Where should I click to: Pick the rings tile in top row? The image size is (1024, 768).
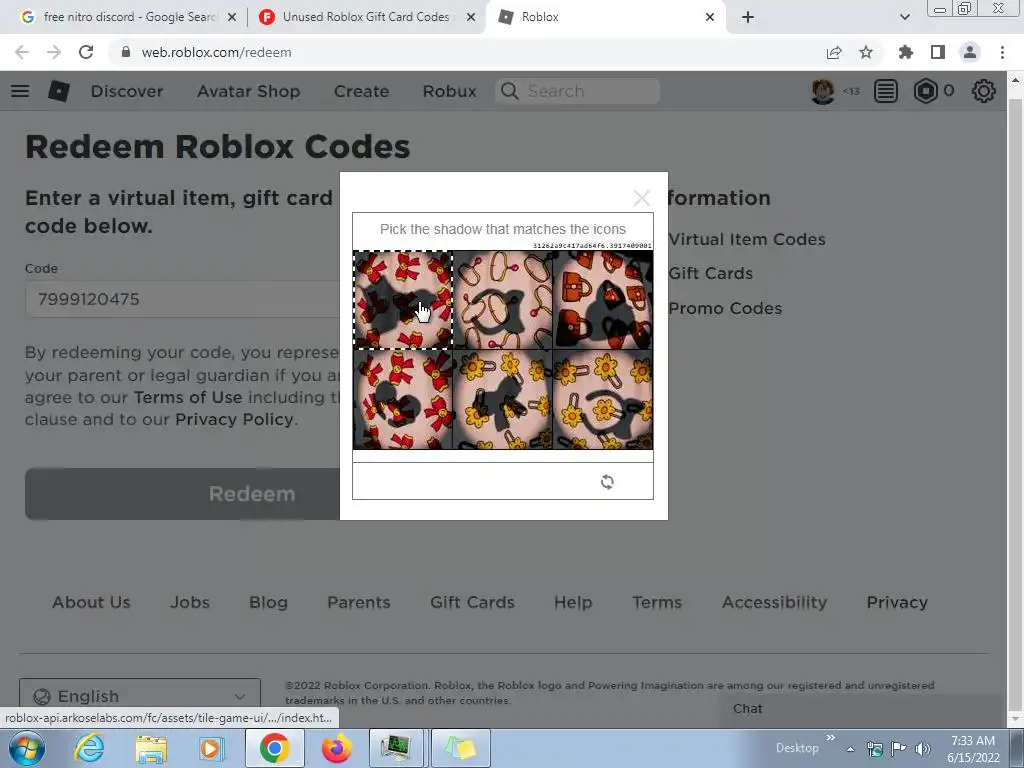point(502,300)
